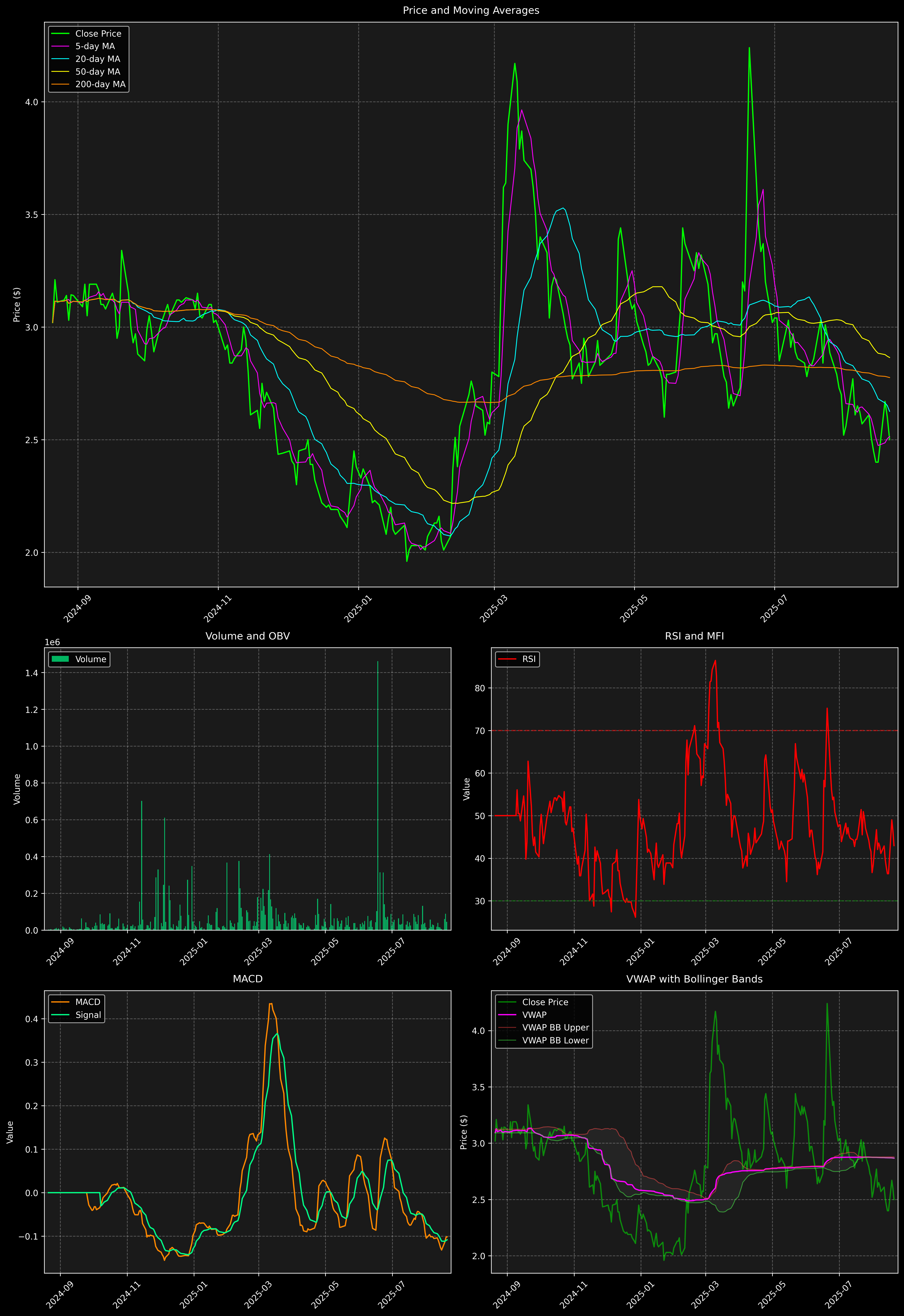Click the tallest volume spike bar
Viewport: 904px width, 1316px height.
[x=378, y=793]
